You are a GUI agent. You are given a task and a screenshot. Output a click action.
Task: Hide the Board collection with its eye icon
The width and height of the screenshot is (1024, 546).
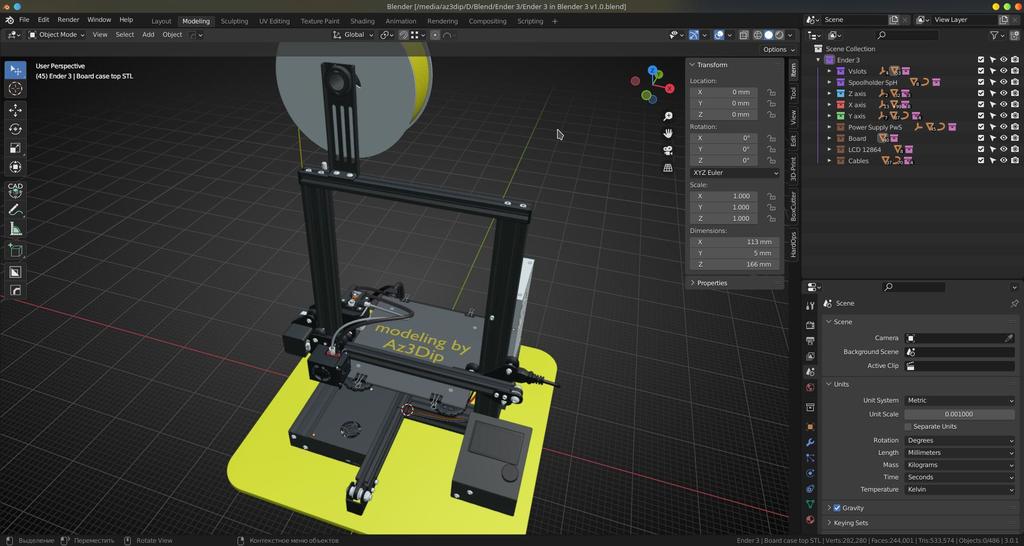click(x=1004, y=138)
